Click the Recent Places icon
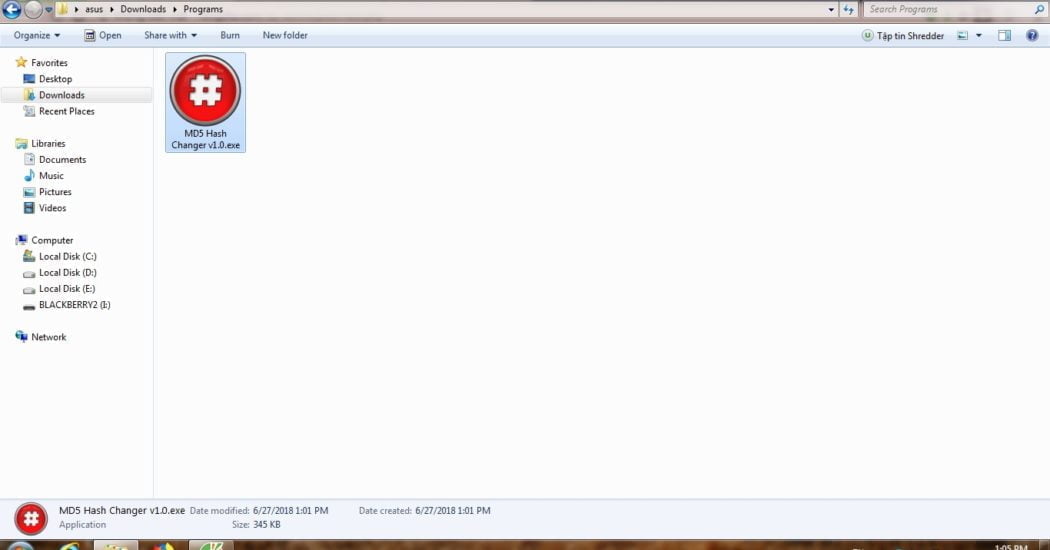This screenshot has width=1050, height=550. click(29, 111)
